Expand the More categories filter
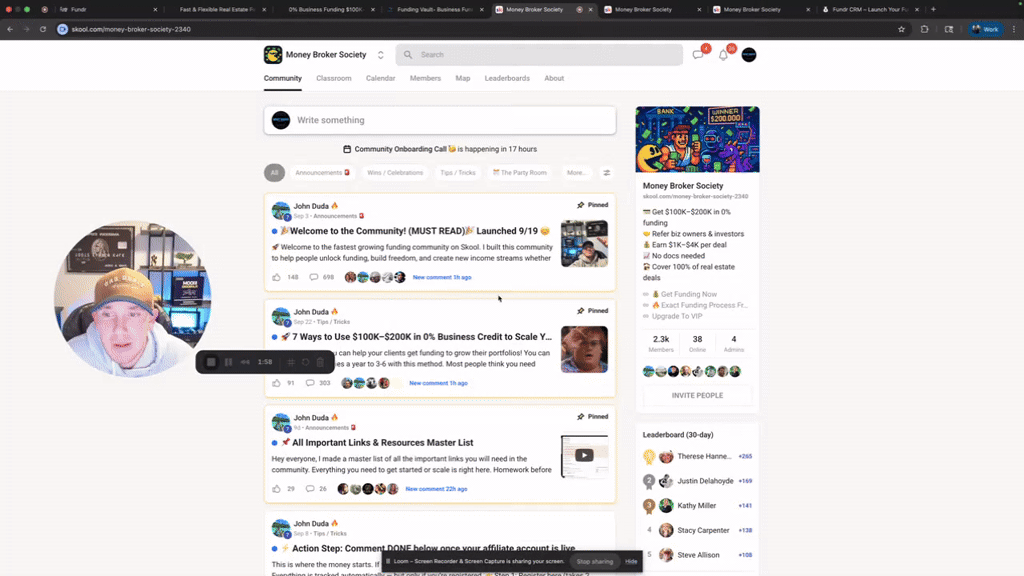 pos(576,173)
